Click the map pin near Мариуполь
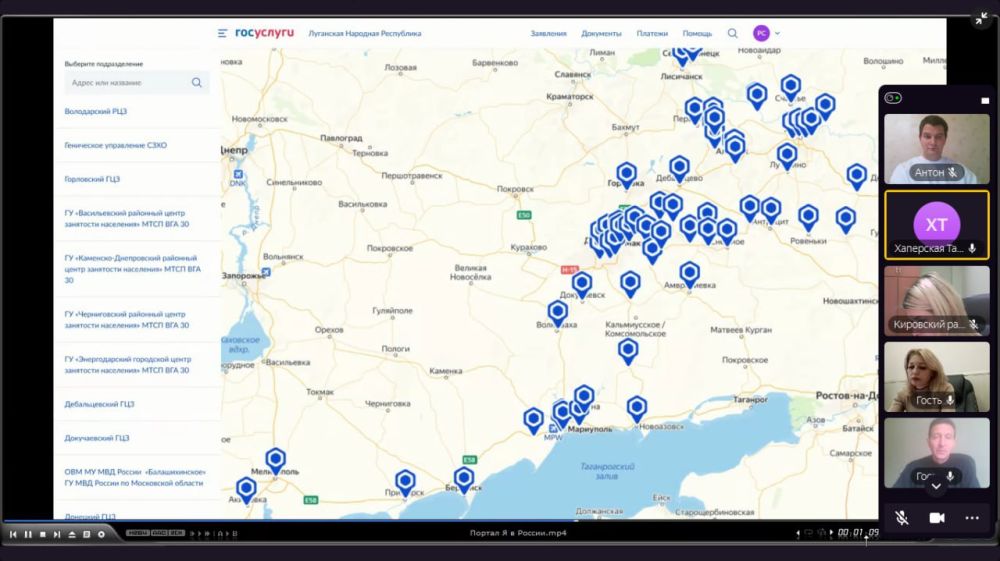The image size is (1000, 561). pyautogui.click(x=583, y=398)
